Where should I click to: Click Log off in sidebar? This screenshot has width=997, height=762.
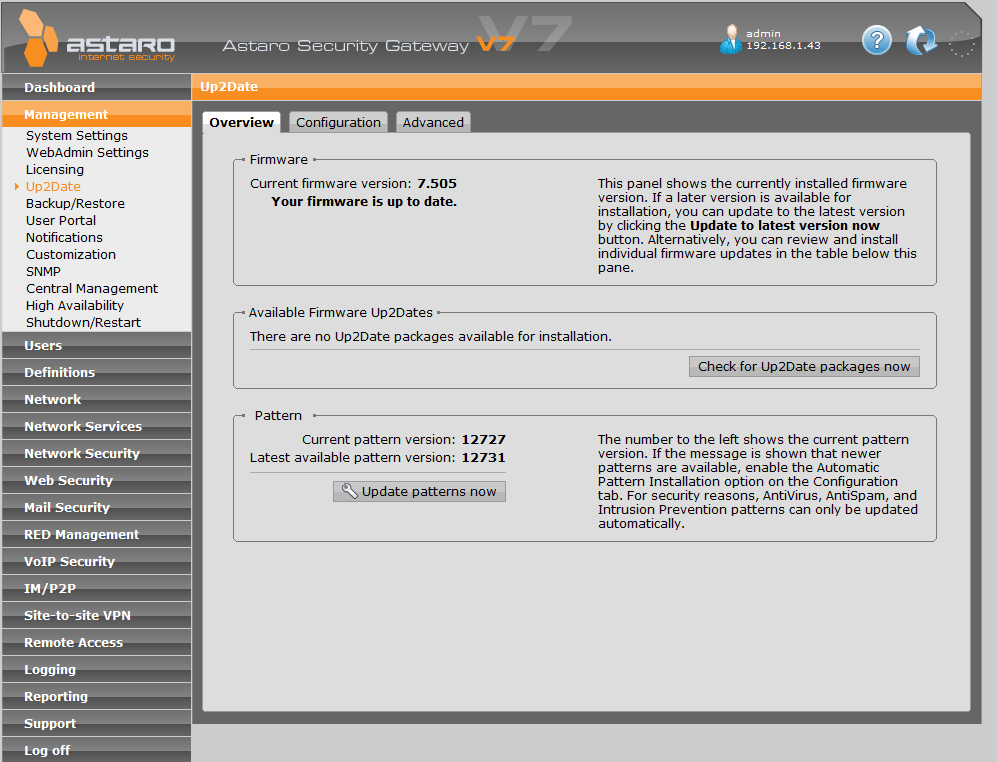tap(96, 750)
